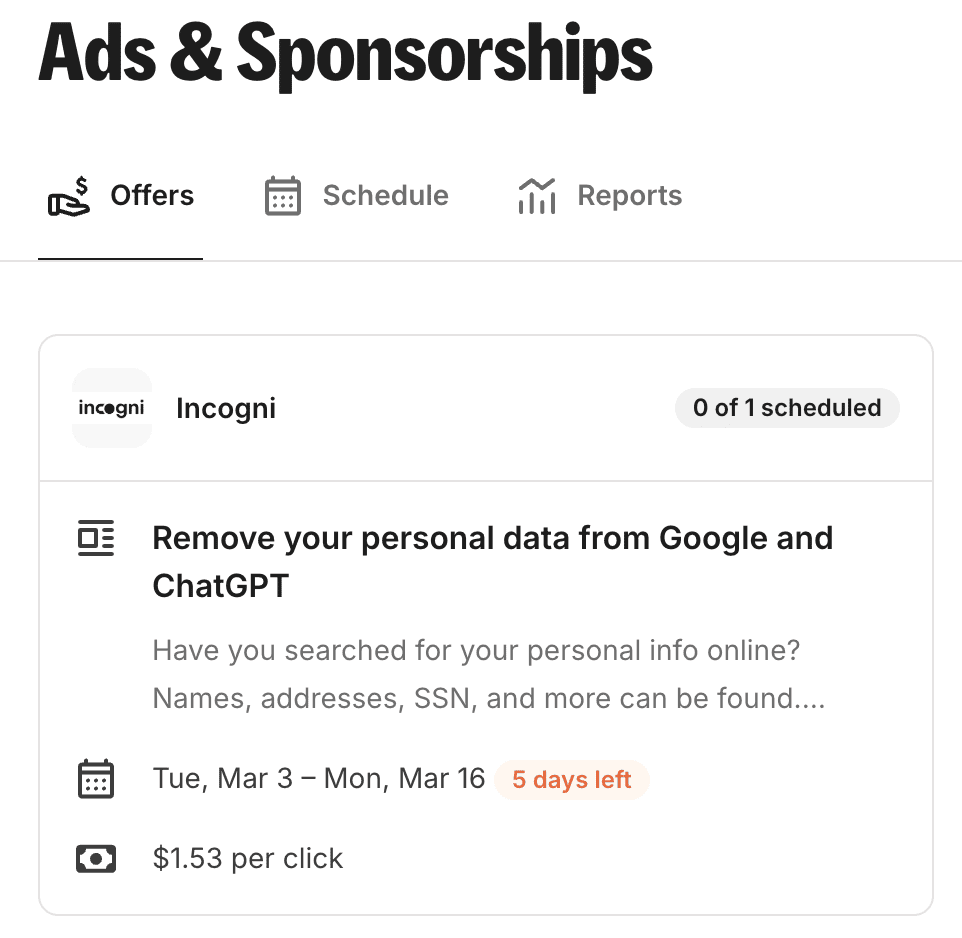Click the Schedule calendar icon
The width and height of the screenshot is (962, 938).
click(283, 196)
